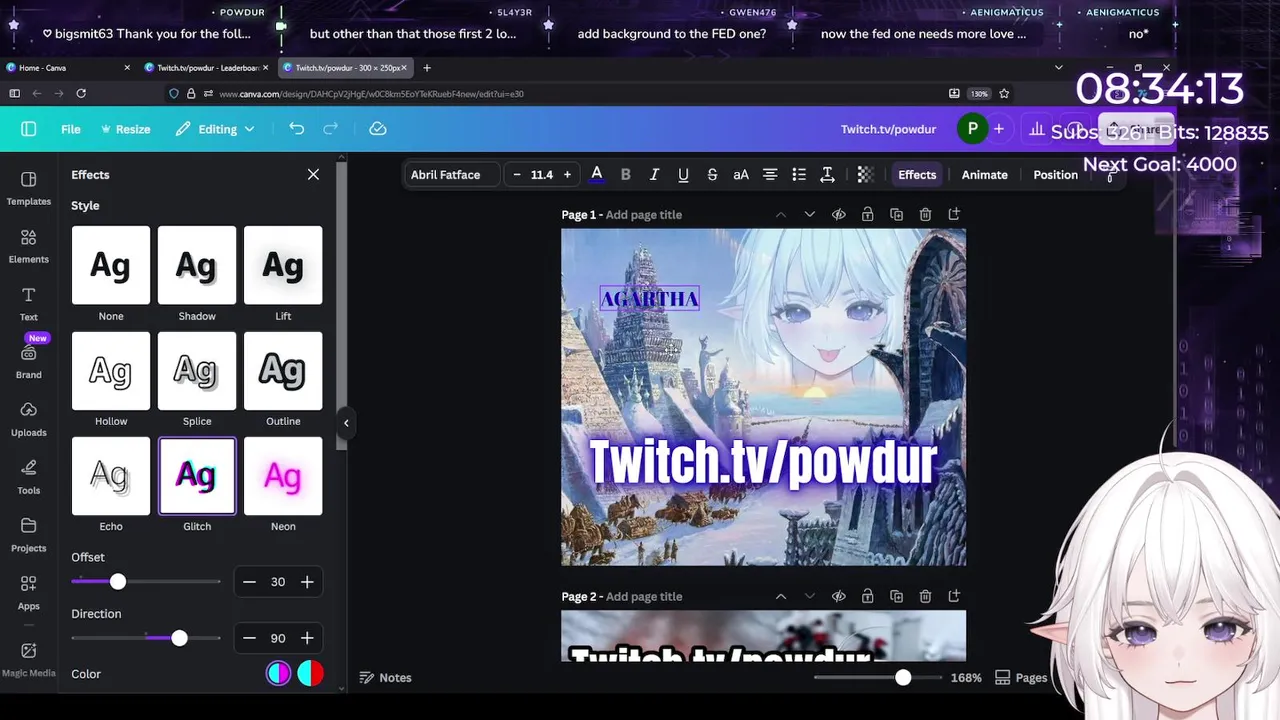
Task: Open the Editing mode dropdown
Action: (215, 129)
